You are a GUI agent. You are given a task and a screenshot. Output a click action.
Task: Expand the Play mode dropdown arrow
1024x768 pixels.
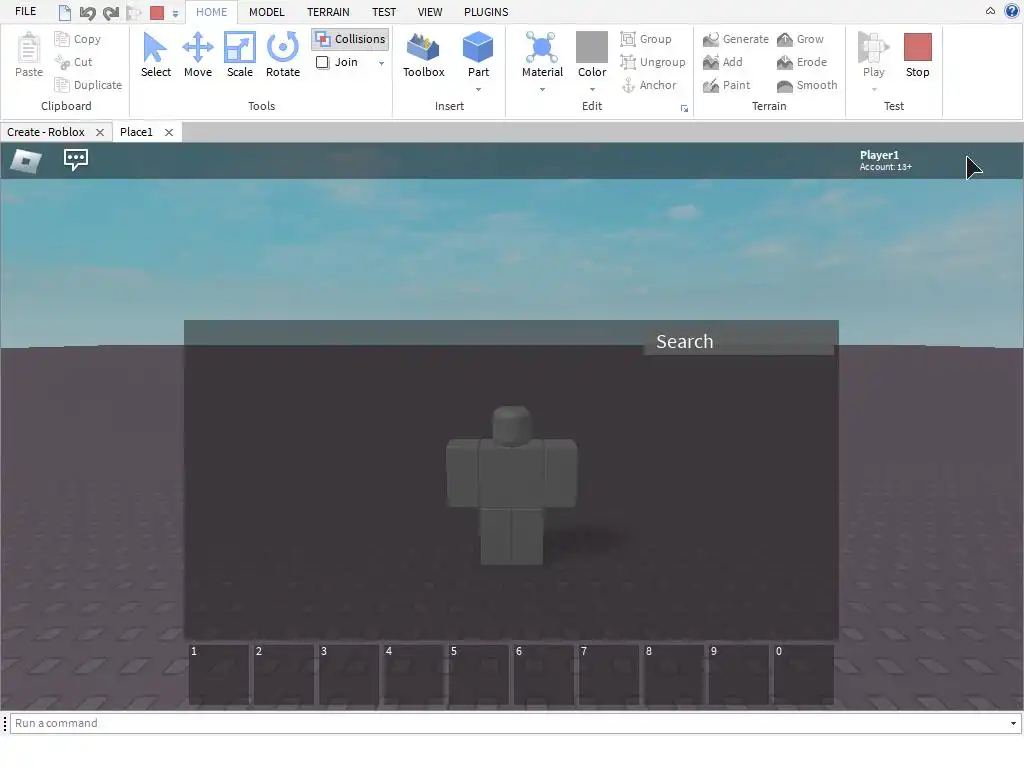[874, 89]
